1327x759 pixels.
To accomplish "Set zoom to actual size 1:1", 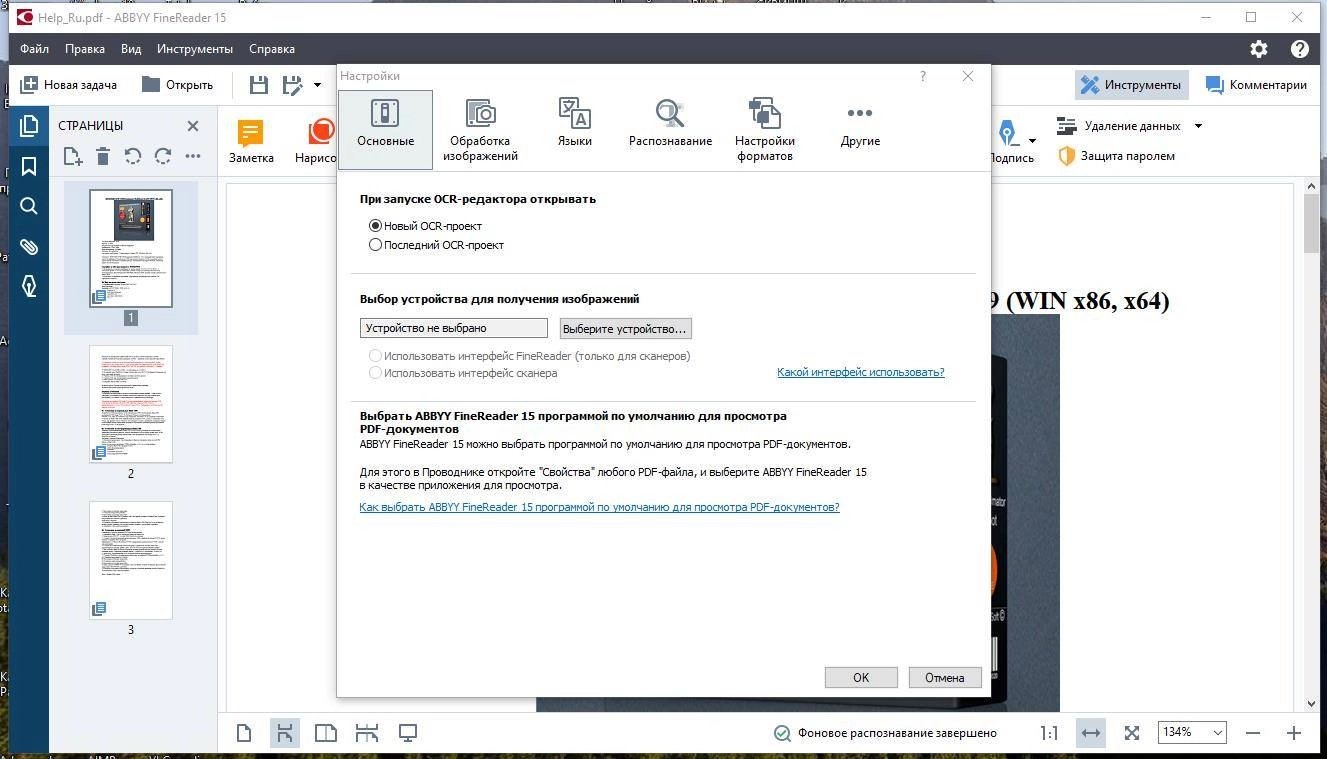I will (x=1049, y=733).
